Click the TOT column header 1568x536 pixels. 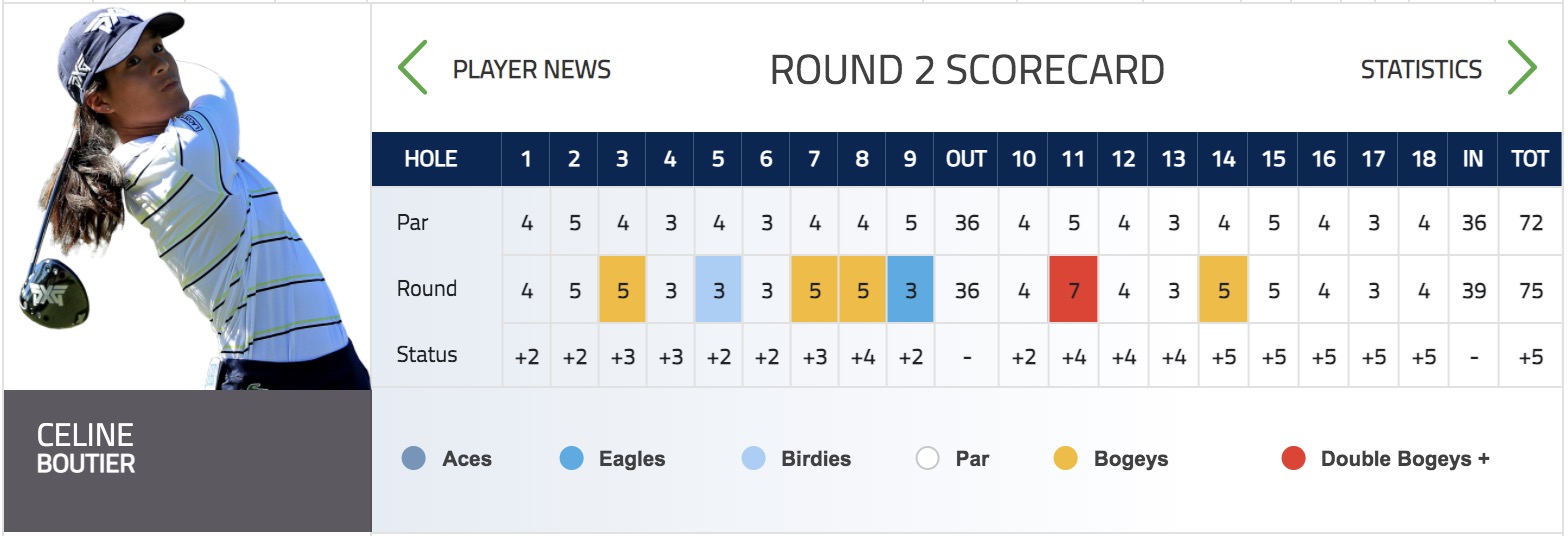click(x=1530, y=159)
